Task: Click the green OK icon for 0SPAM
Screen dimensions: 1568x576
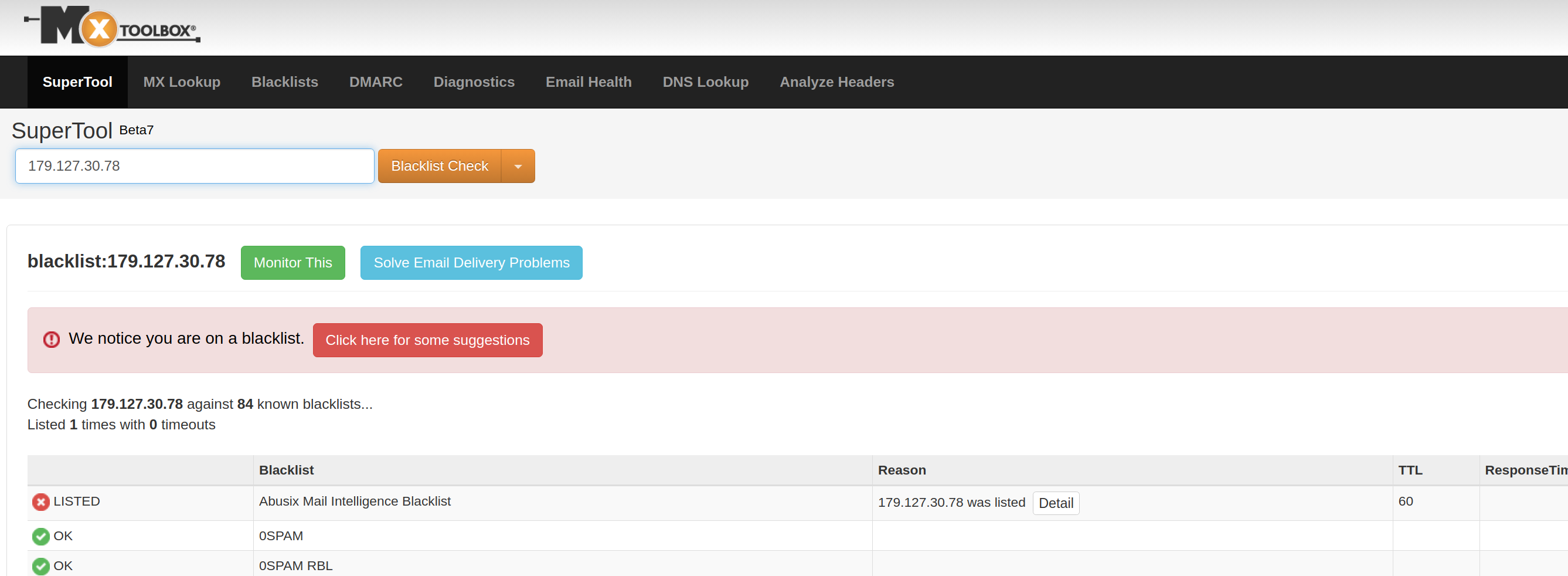Action: 41,537
